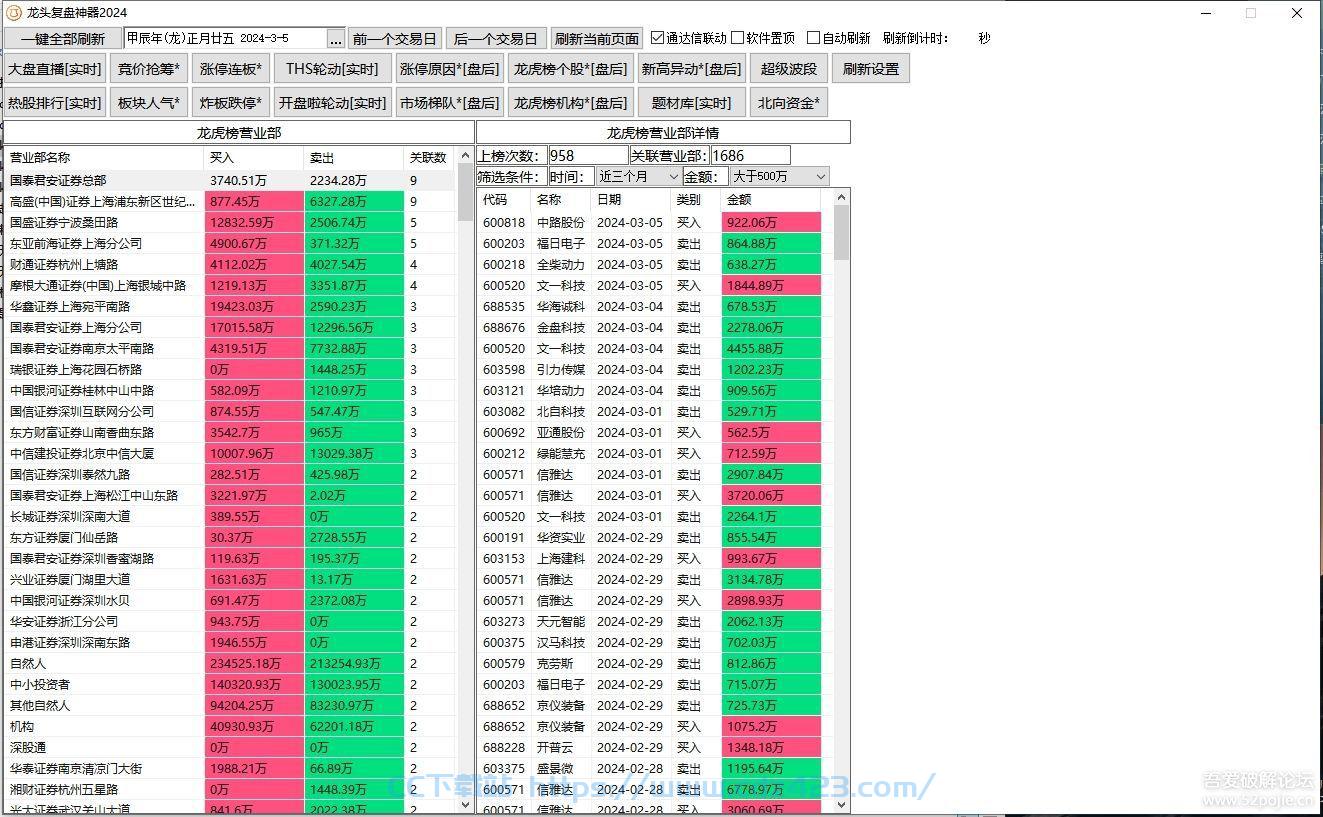
Task: Select row 东亚前海证券上海分公司
Action: [x=230, y=243]
